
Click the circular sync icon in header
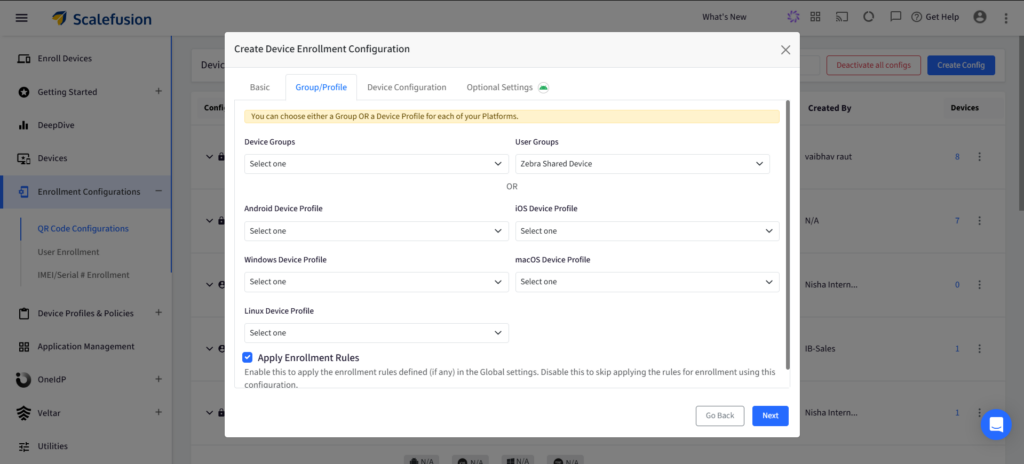869,17
